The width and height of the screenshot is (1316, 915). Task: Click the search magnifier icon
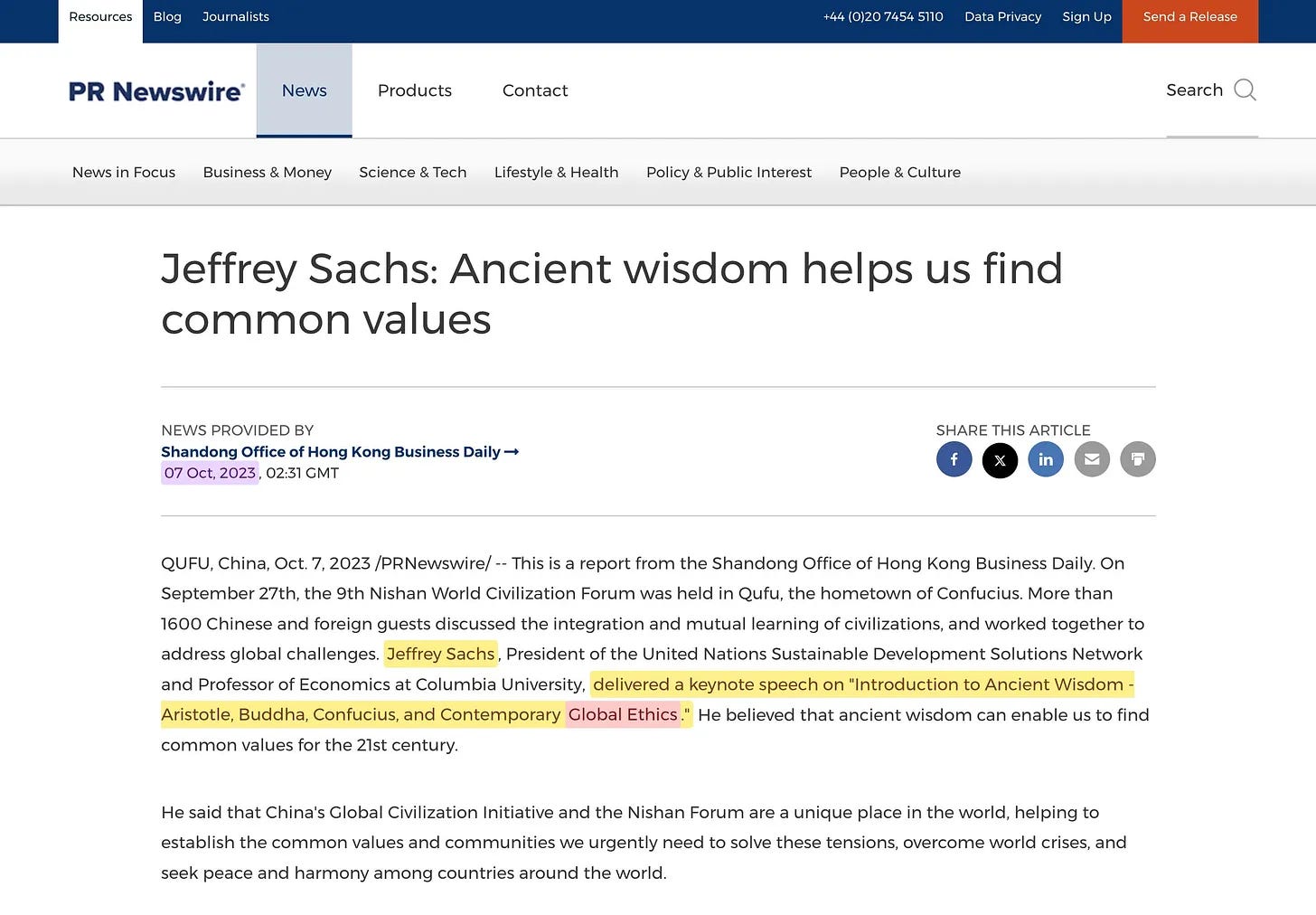(x=1245, y=90)
